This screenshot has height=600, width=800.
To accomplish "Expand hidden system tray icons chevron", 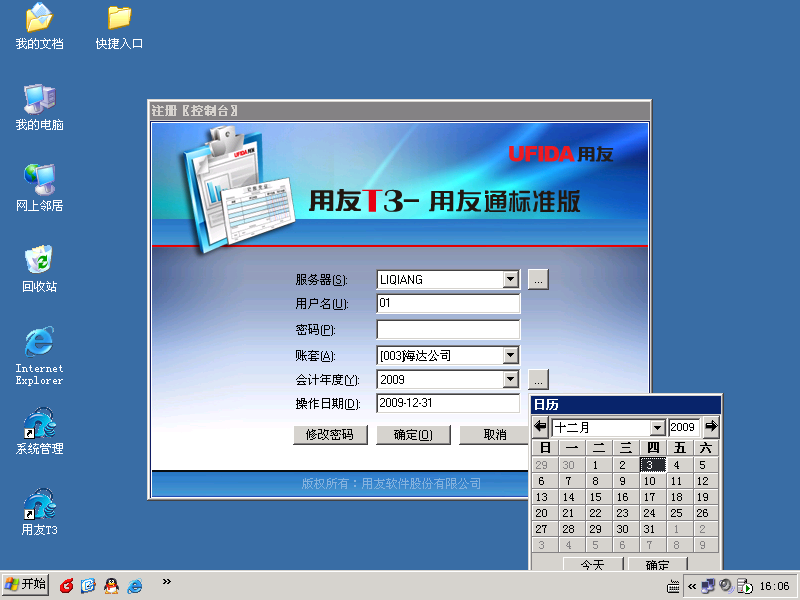I will pyautogui.click(x=692, y=586).
